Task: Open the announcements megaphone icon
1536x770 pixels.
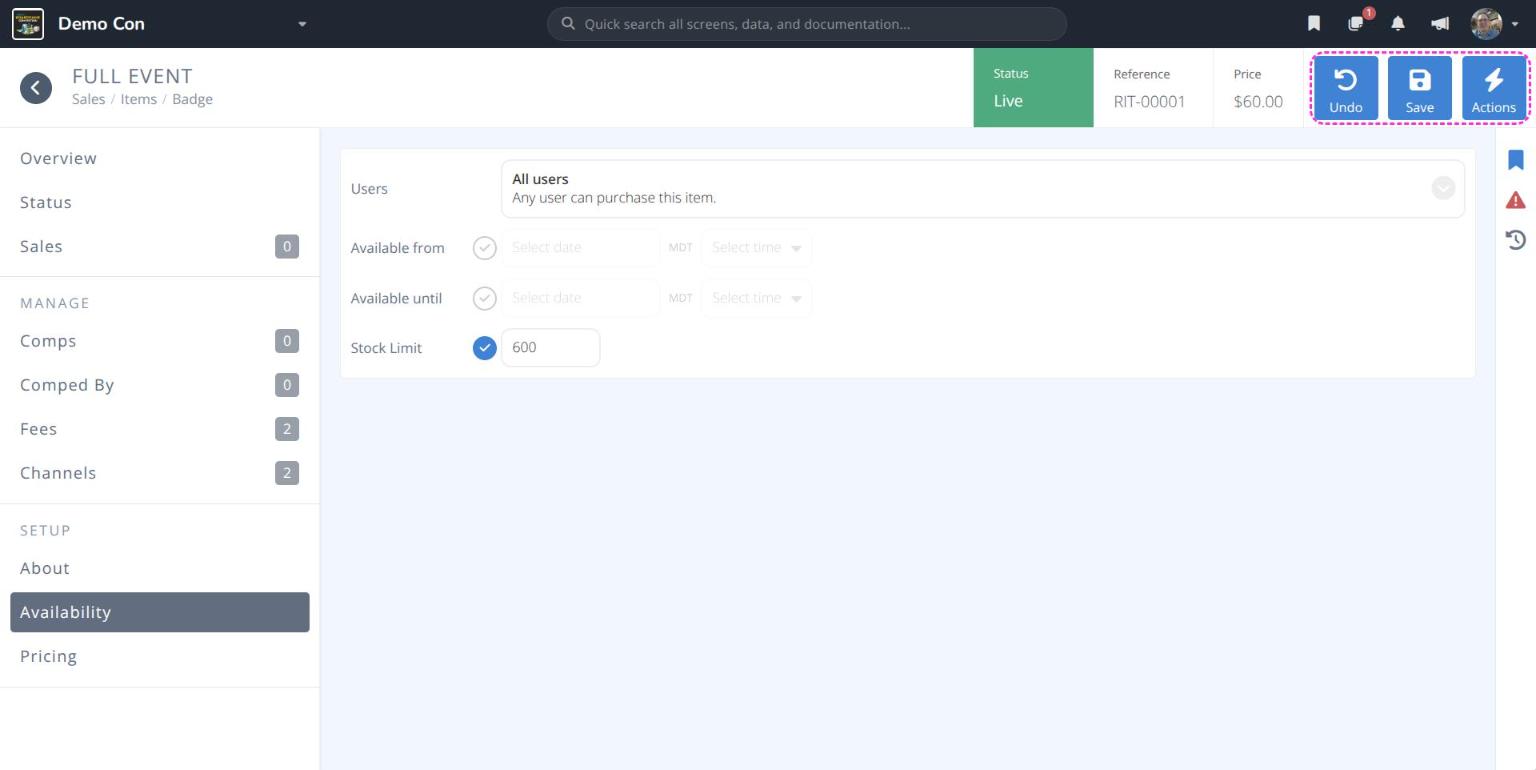Action: click(1440, 24)
